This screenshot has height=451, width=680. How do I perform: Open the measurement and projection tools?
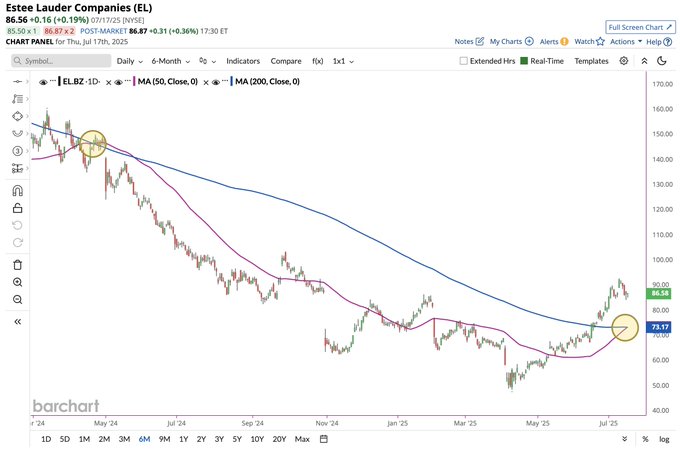coord(17,168)
